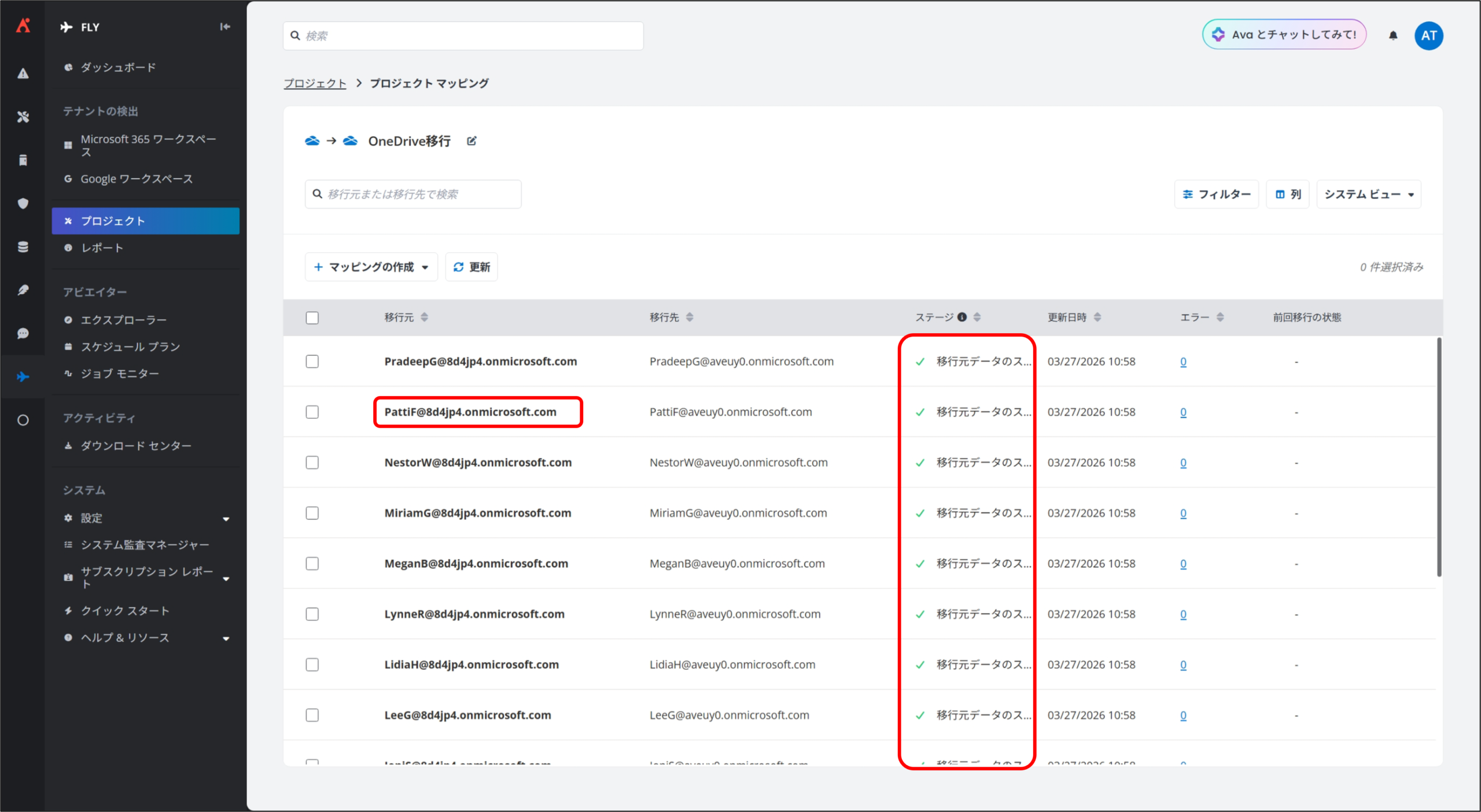
Task: Expand the マッピングの作成 dropdown
Action: click(371, 267)
